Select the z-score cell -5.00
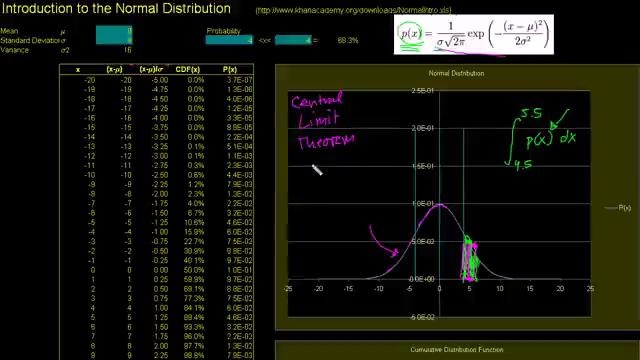Screen dimensions: 640x360 click(160, 80)
